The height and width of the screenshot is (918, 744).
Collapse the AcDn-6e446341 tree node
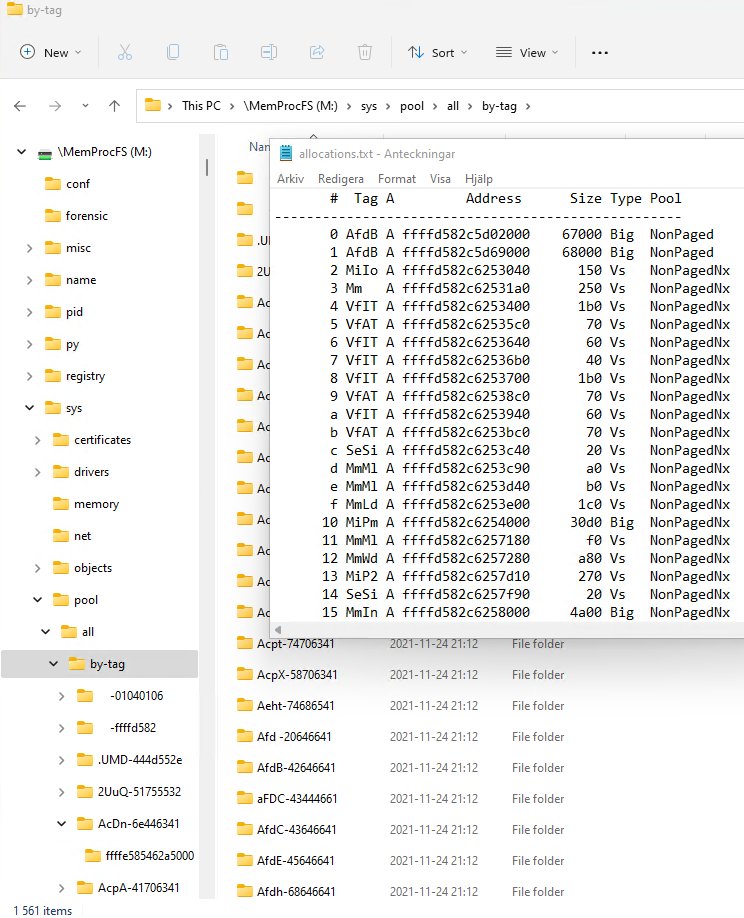point(61,824)
